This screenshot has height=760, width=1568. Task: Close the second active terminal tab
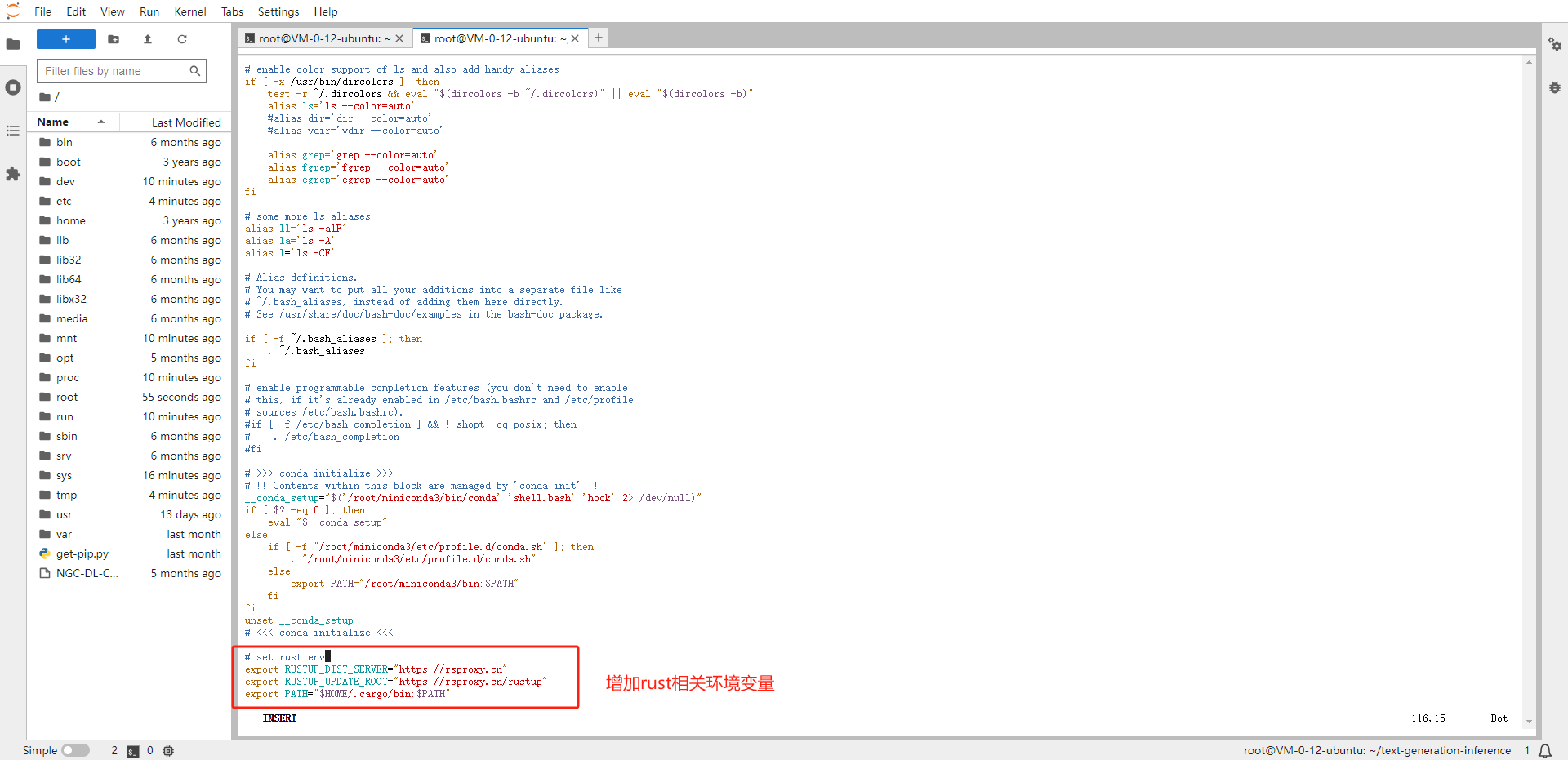click(575, 38)
